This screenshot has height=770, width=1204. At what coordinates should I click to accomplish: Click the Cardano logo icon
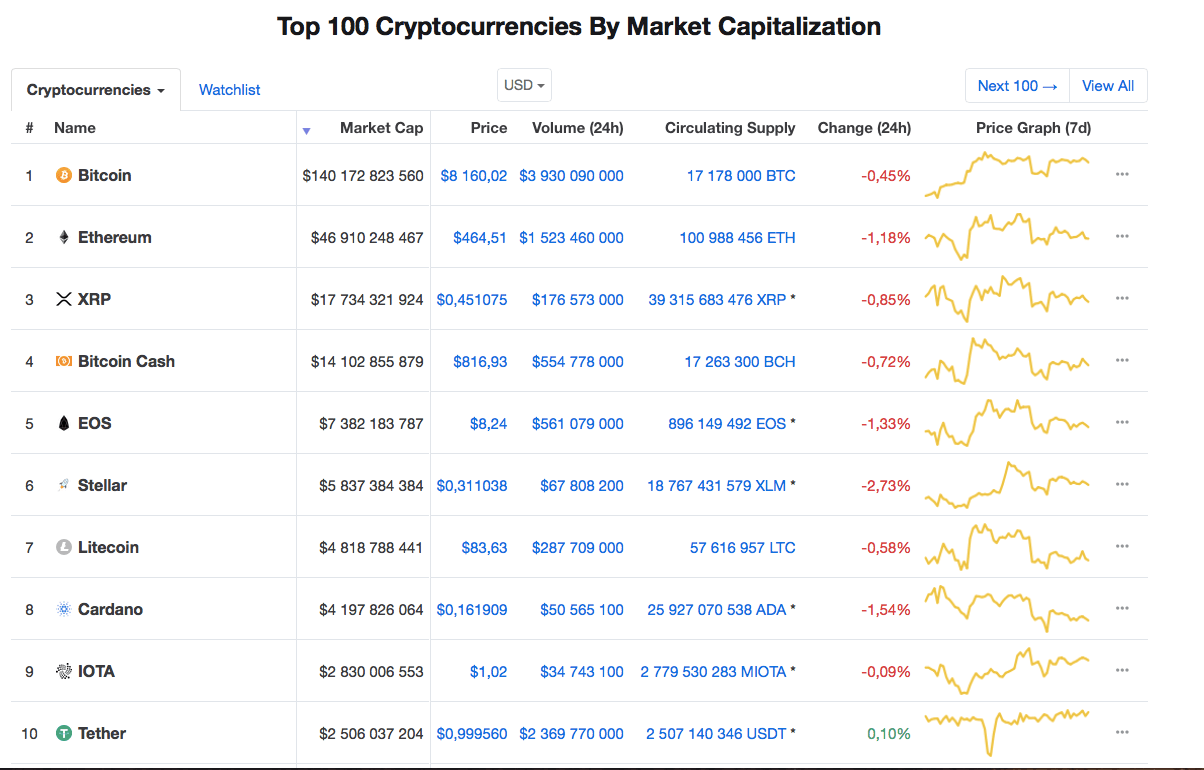point(64,609)
